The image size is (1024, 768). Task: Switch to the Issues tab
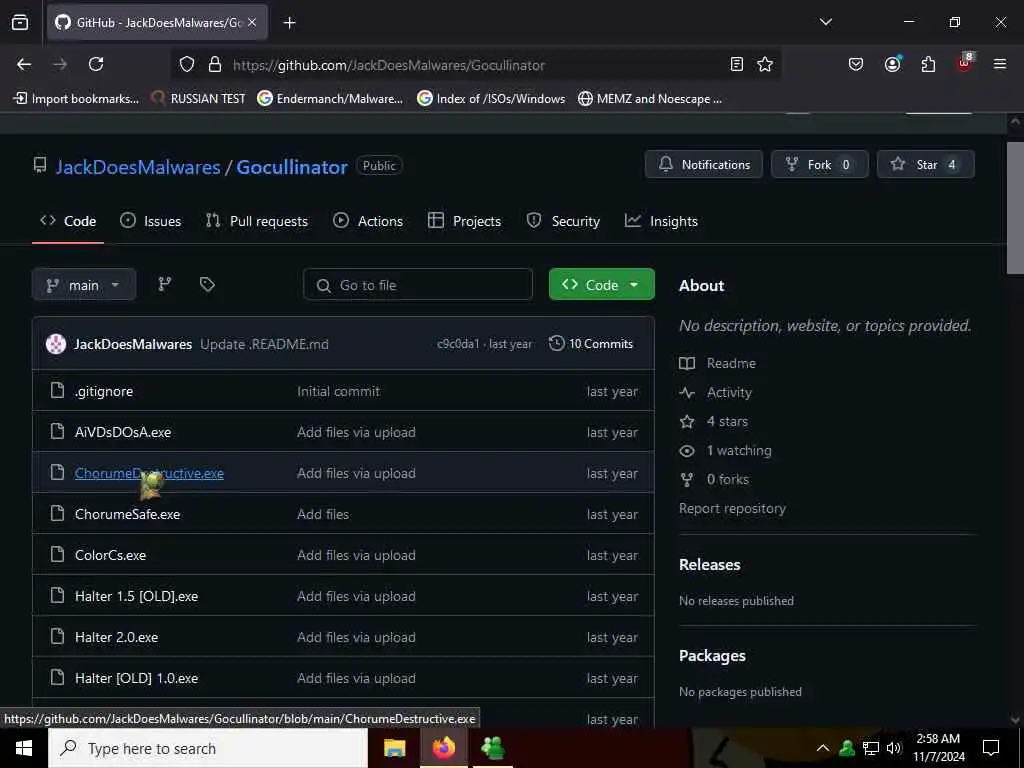pyautogui.click(x=151, y=221)
